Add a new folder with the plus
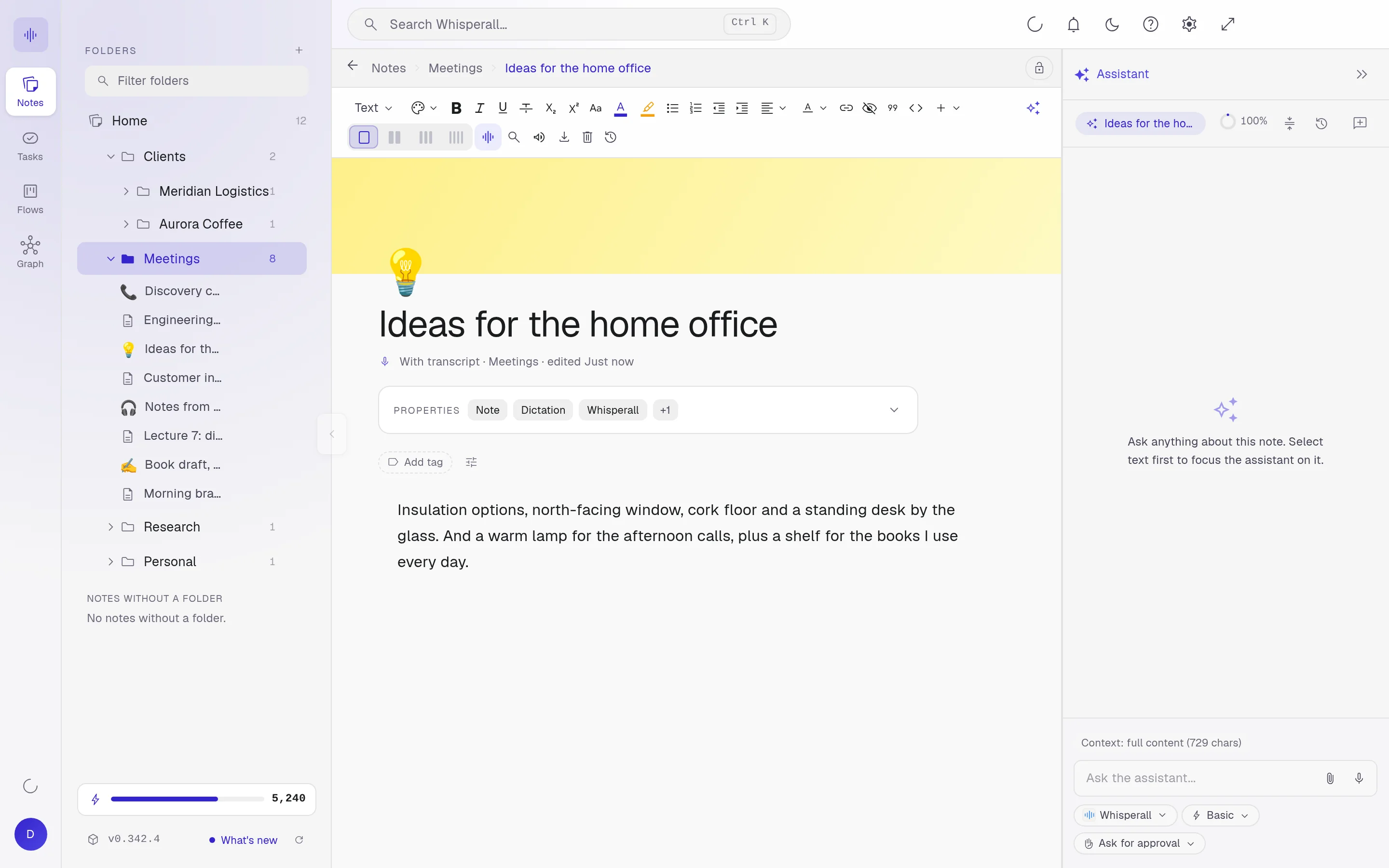1389x868 pixels. pos(299,51)
